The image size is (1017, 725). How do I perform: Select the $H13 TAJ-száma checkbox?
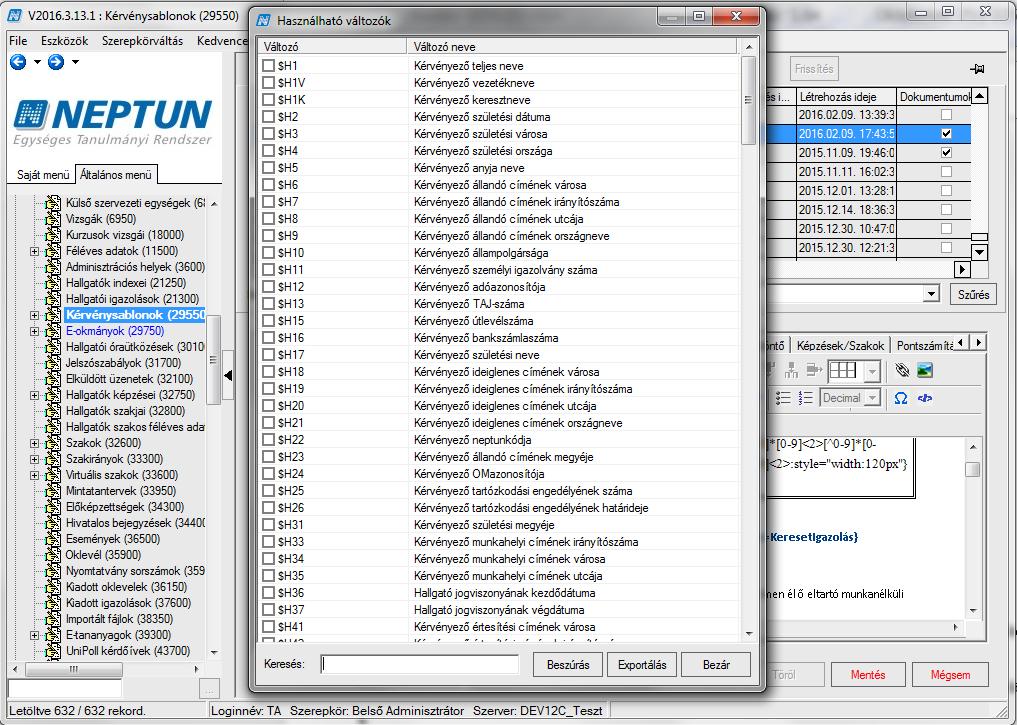269,303
